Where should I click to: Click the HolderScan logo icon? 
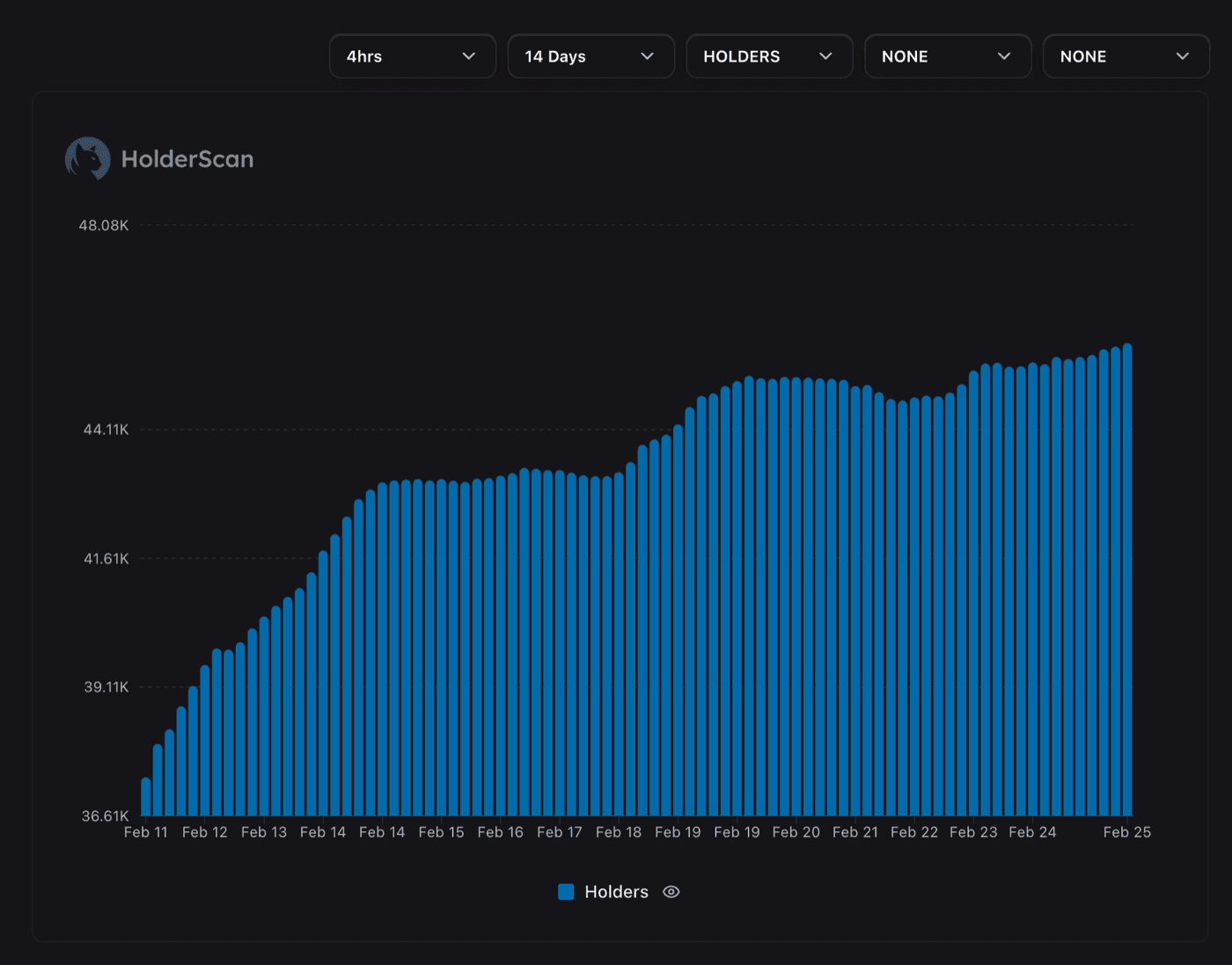pos(86,158)
